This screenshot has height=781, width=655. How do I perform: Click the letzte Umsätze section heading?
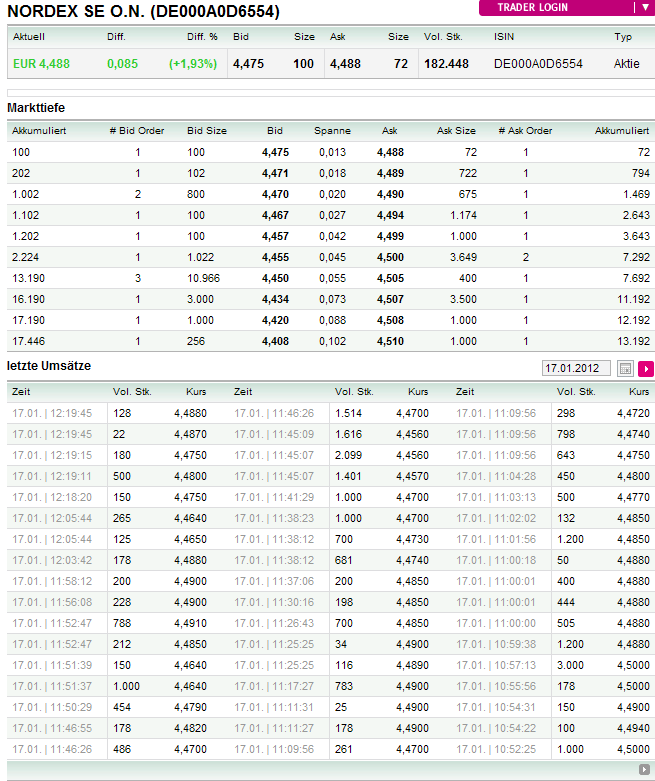point(47,368)
